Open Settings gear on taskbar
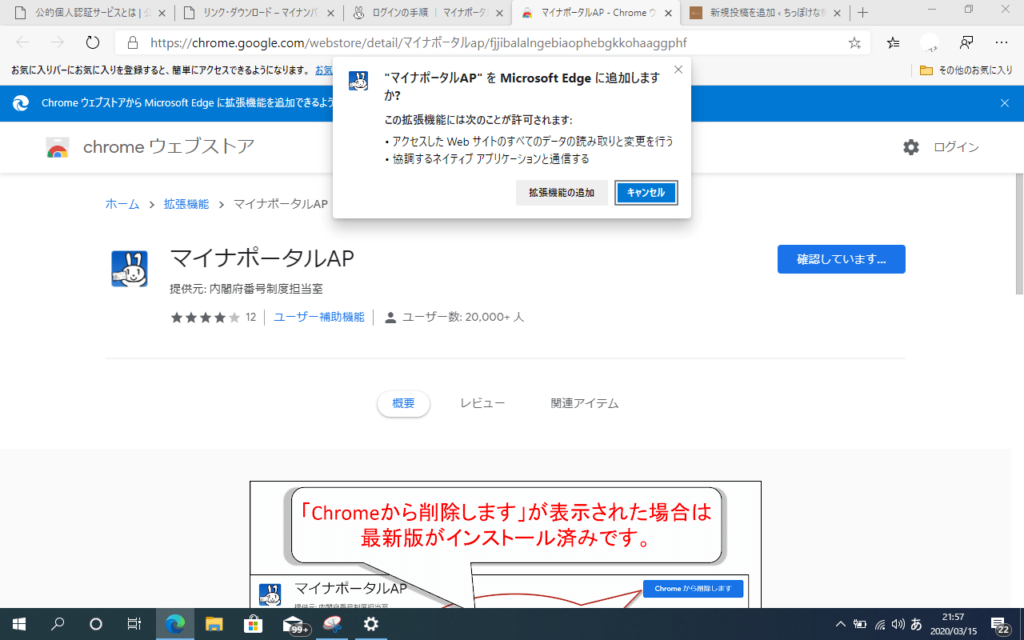 tap(371, 624)
